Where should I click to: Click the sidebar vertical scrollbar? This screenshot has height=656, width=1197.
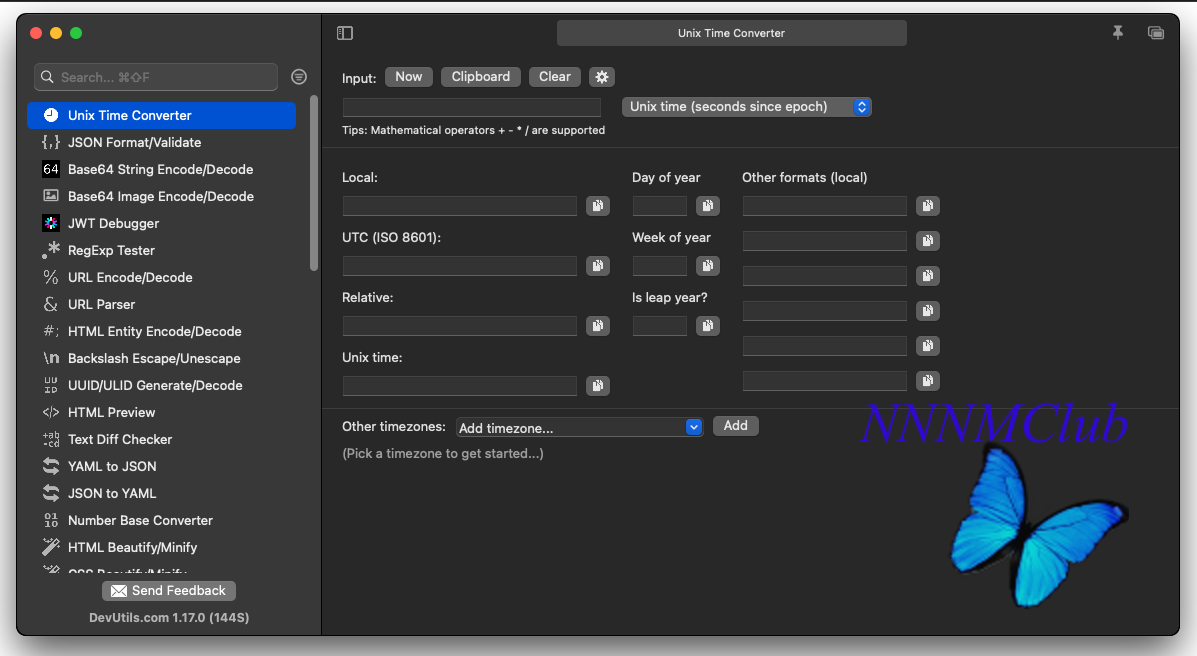[x=314, y=184]
